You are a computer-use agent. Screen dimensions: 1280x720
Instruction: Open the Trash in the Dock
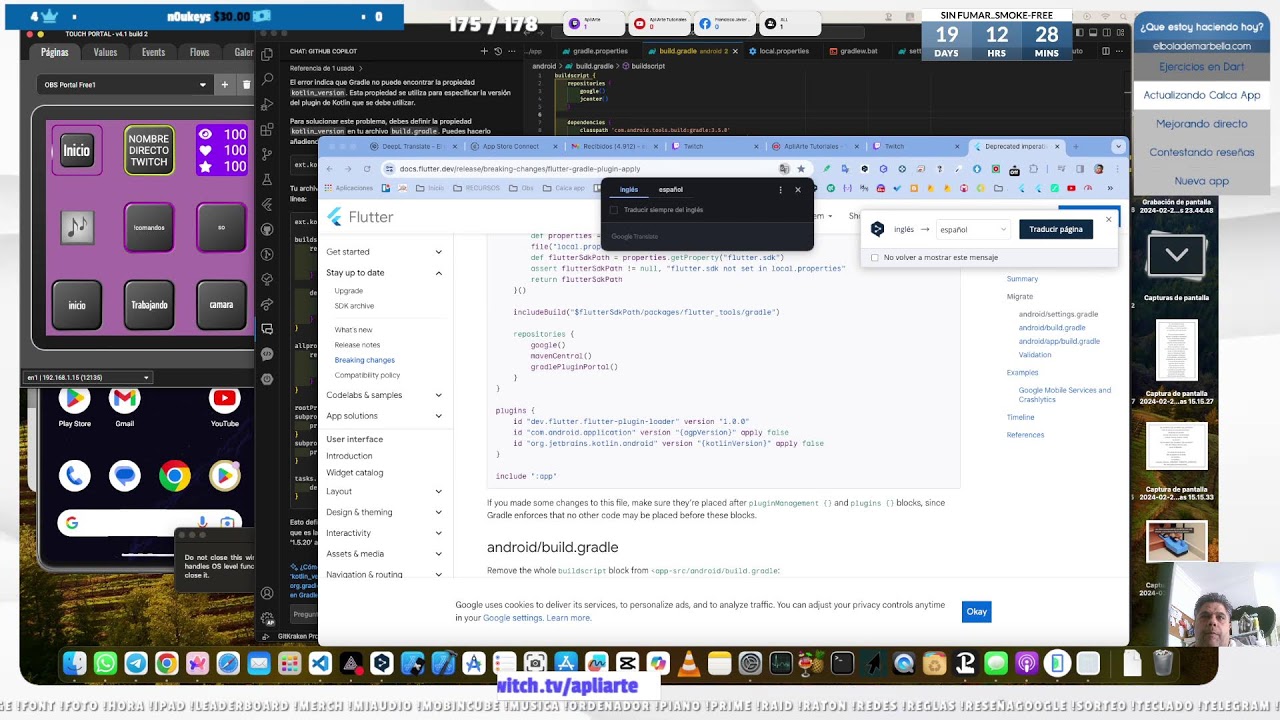click(x=1162, y=663)
